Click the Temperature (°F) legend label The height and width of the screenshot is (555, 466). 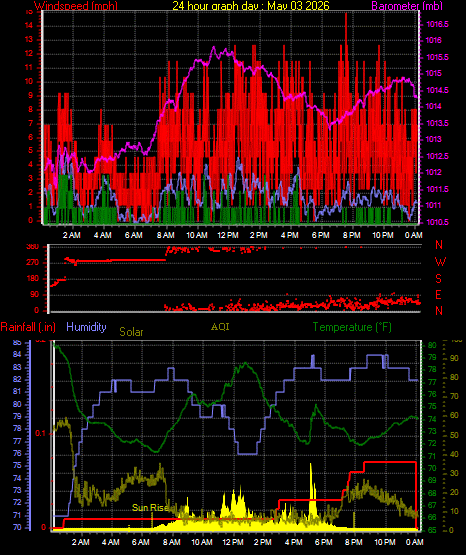(352, 327)
